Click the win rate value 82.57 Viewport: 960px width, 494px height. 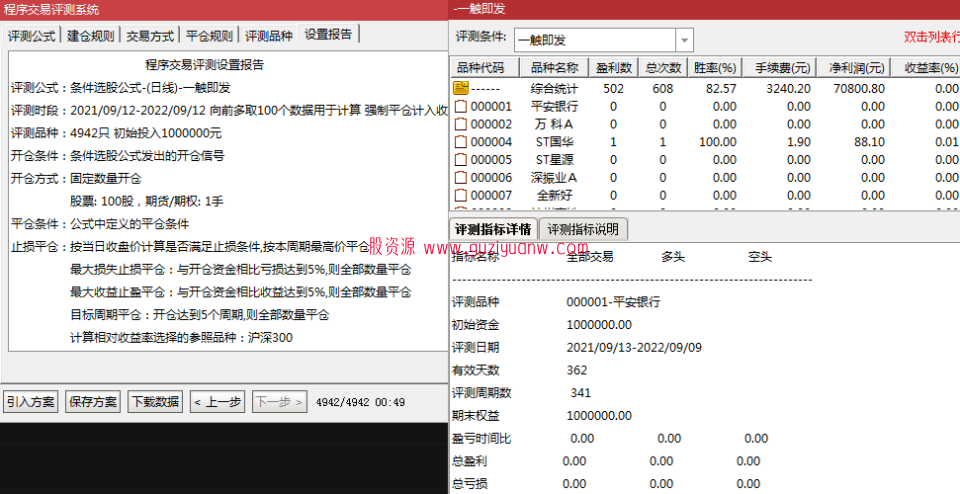(x=721, y=89)
